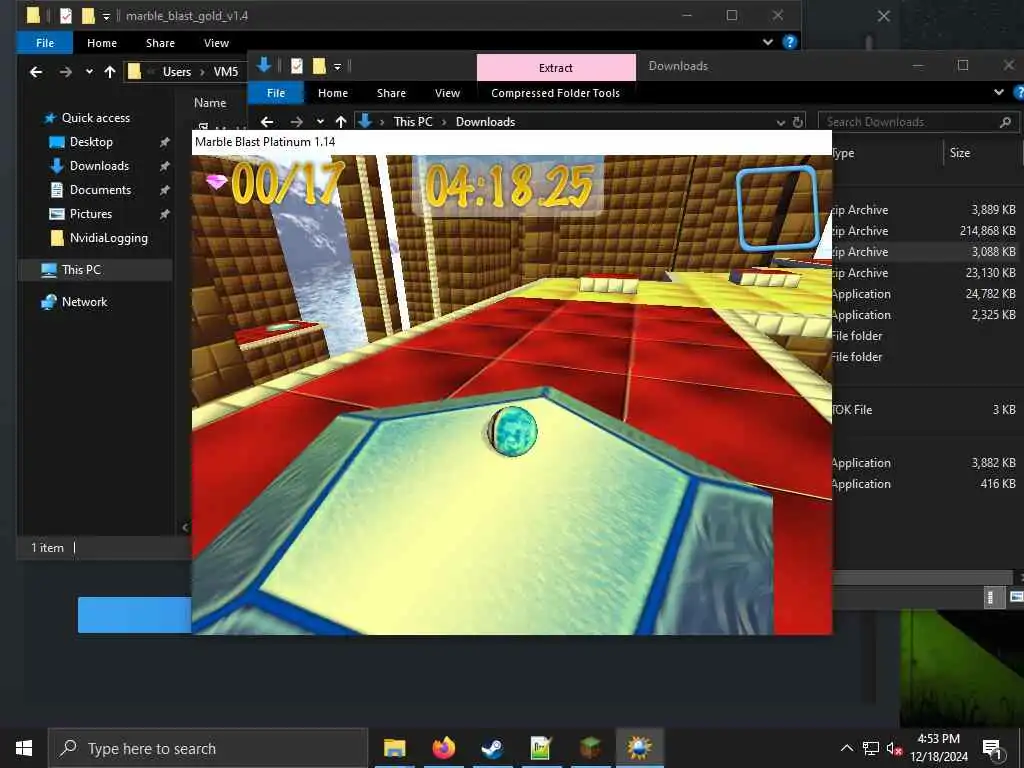Click the muted volume tray icon
The width and height of the screenshot is (1024, 768).
coord(894,748)
